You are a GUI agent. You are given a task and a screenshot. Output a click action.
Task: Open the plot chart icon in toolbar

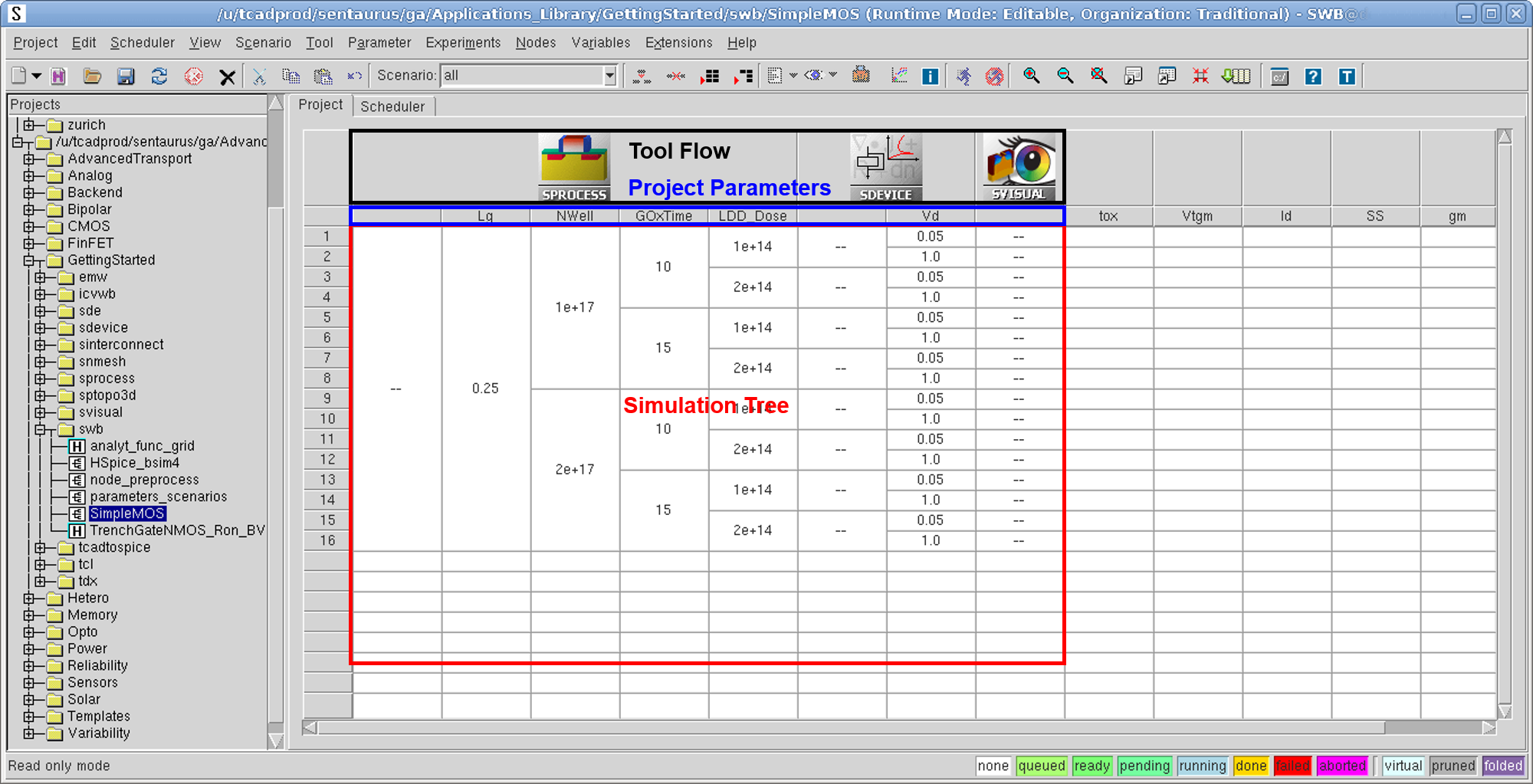(898, 76)
